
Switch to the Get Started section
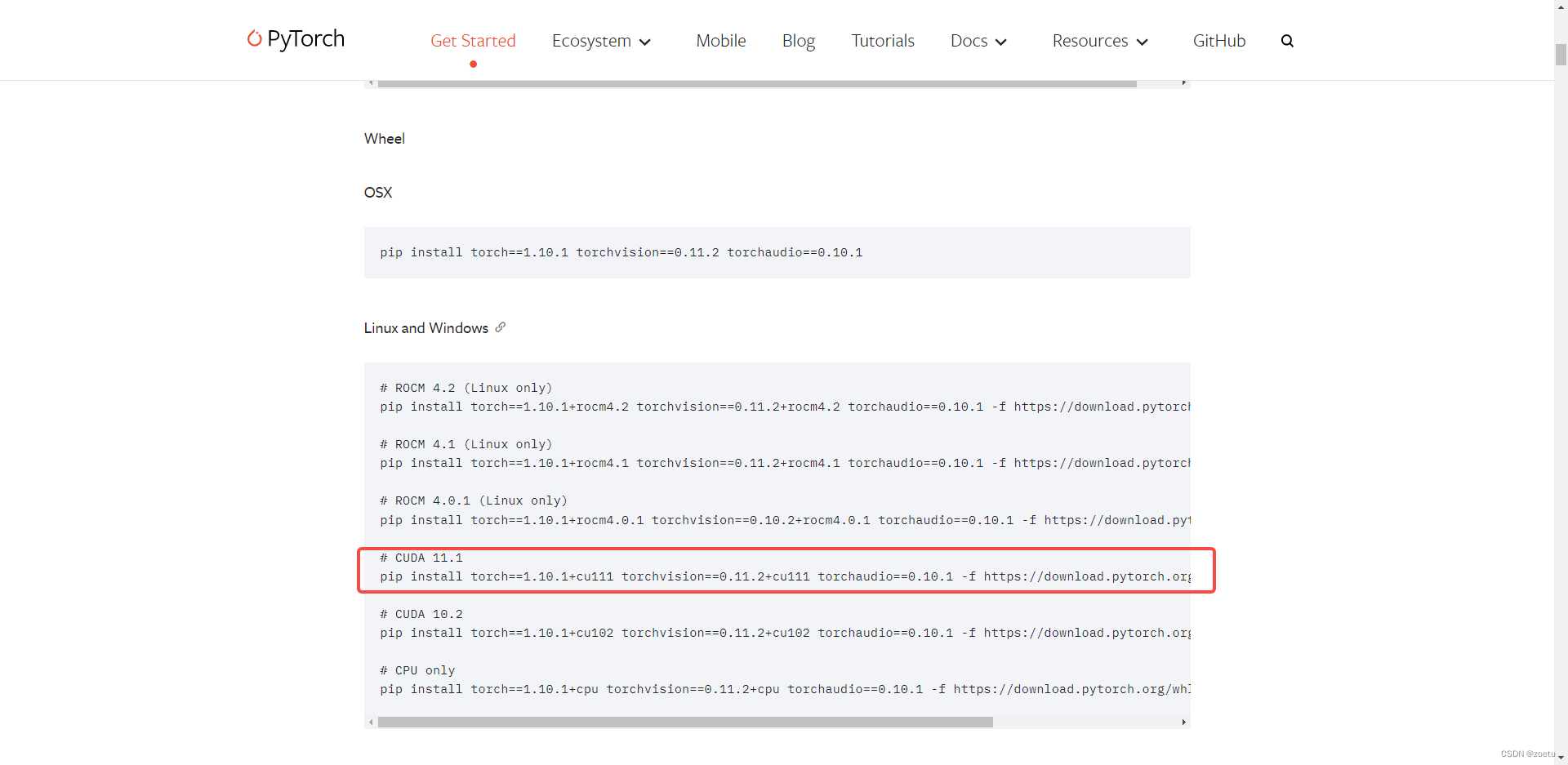click(x=473, y=40)
